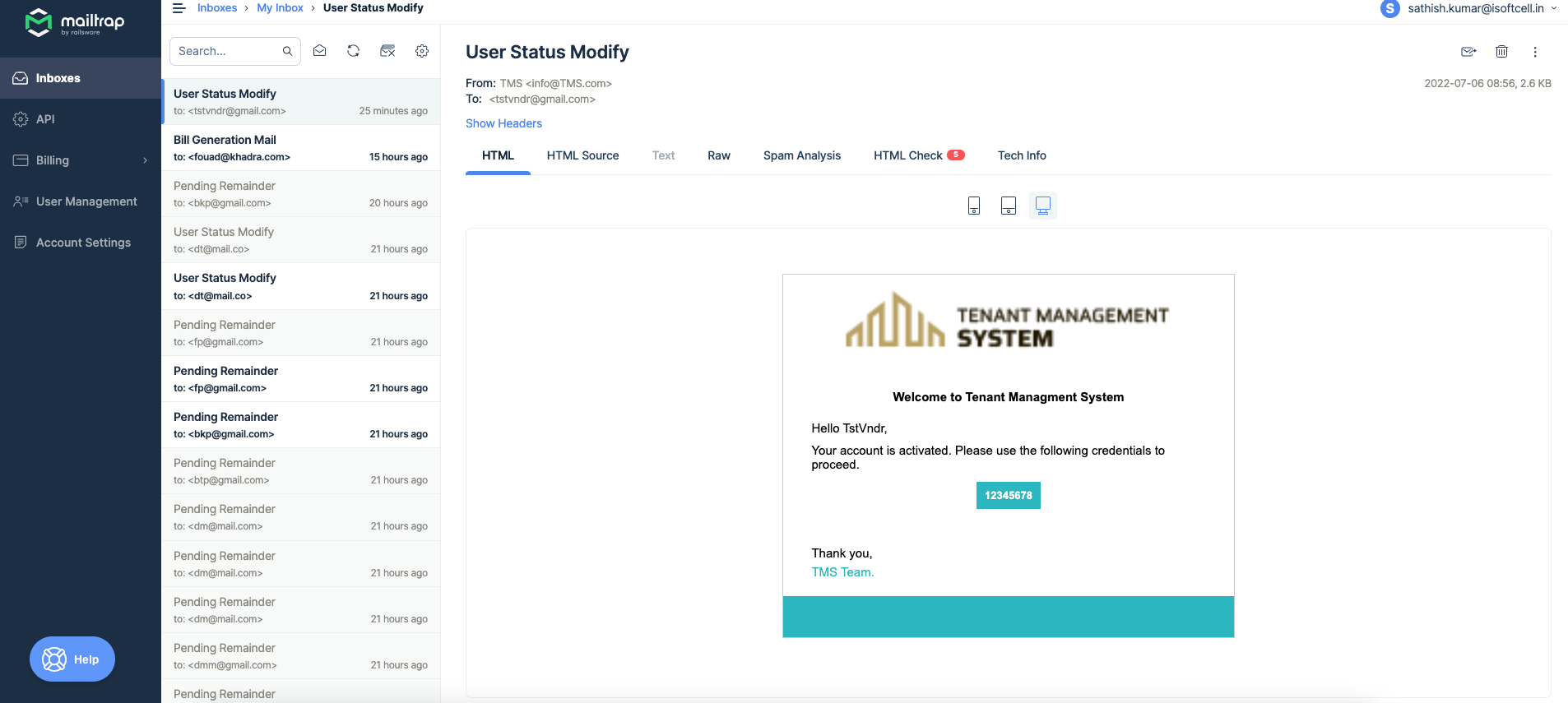The width and height of the screenshot is (1568, 703).
Task: Delete this email with trash icon
Action: (x=1501, y=52)
